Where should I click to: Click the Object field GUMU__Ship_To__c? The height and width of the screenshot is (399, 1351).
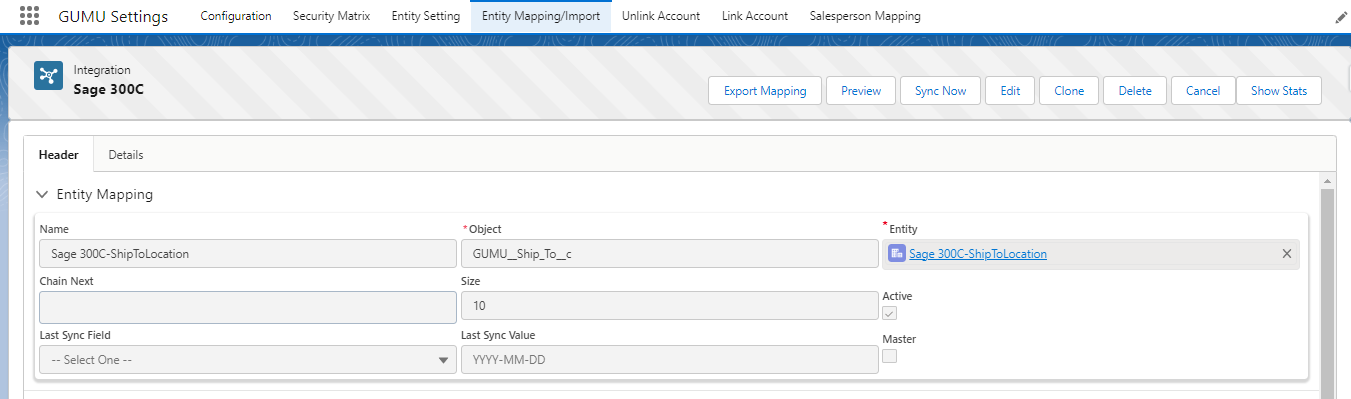tap(669, 254)
